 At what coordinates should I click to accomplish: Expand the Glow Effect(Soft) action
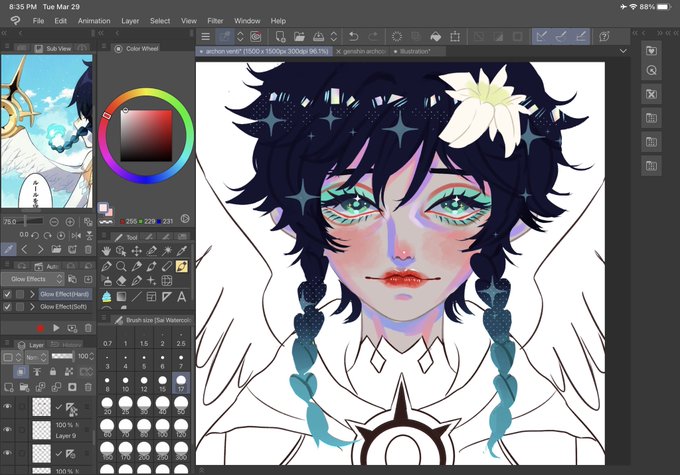(32, 307)
